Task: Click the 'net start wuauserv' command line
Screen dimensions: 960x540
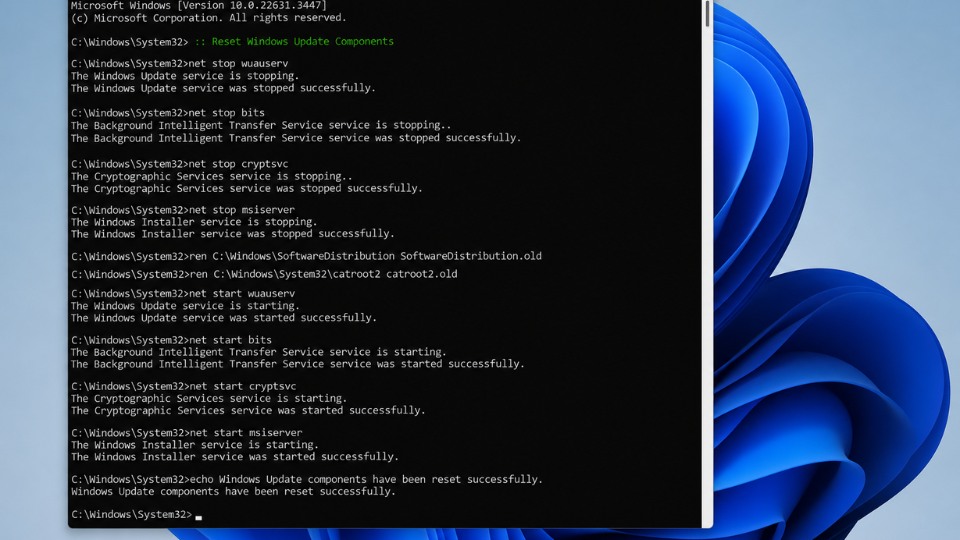Action: (x=183, y=294)
